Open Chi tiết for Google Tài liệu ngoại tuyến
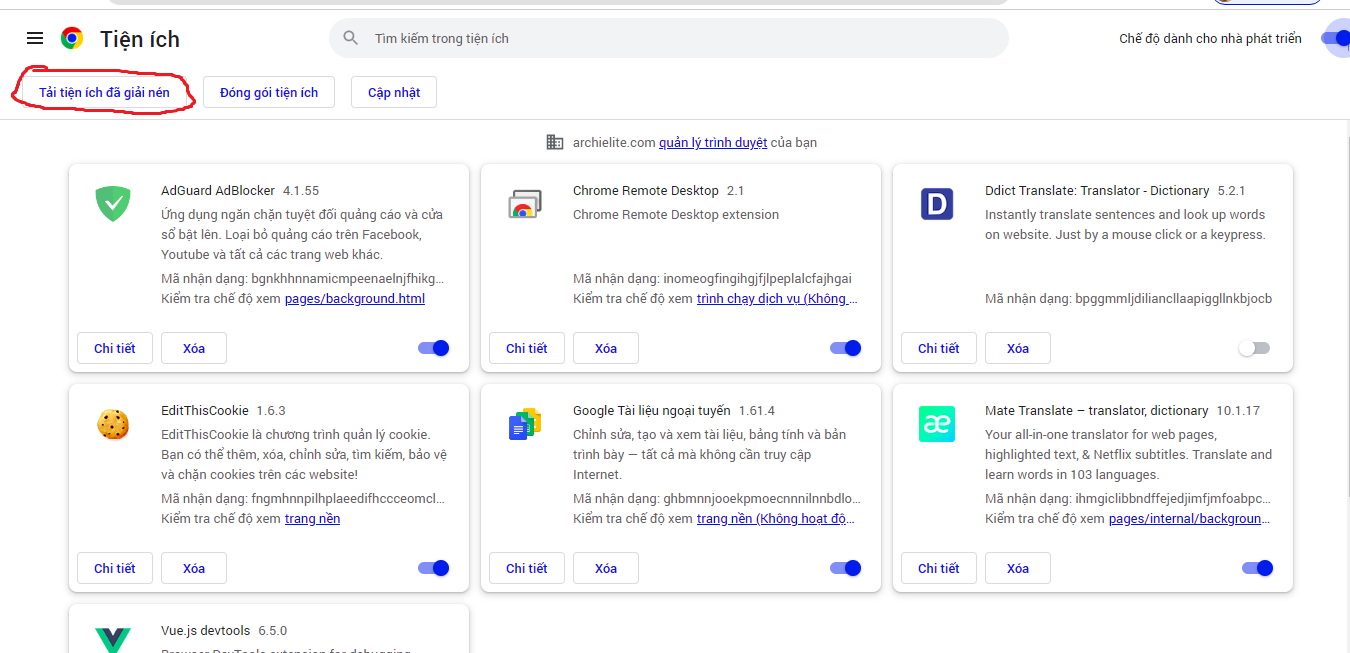The height and width of the screenshot is (653, 1350). point(527,568)
